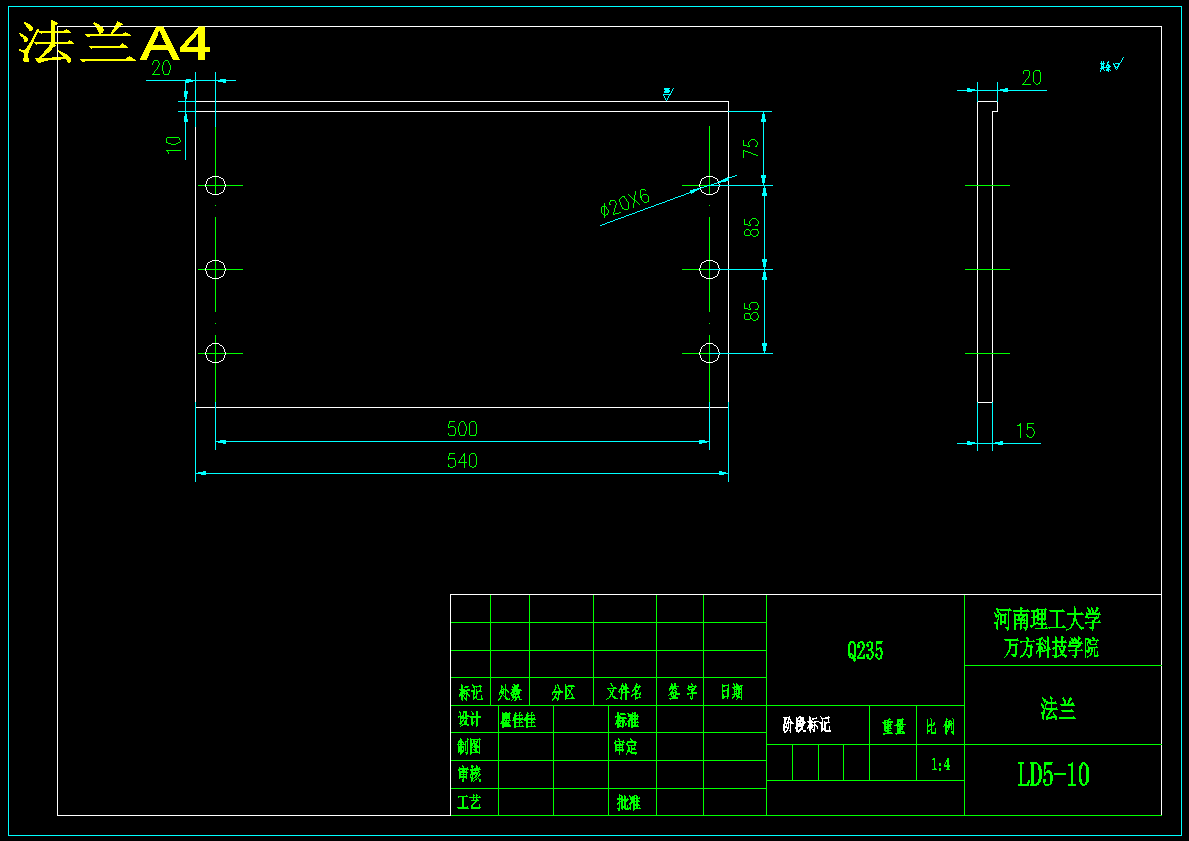Select the 540 overall width dimension
This screenshot has height=841, width=1189.
point(462,460)
